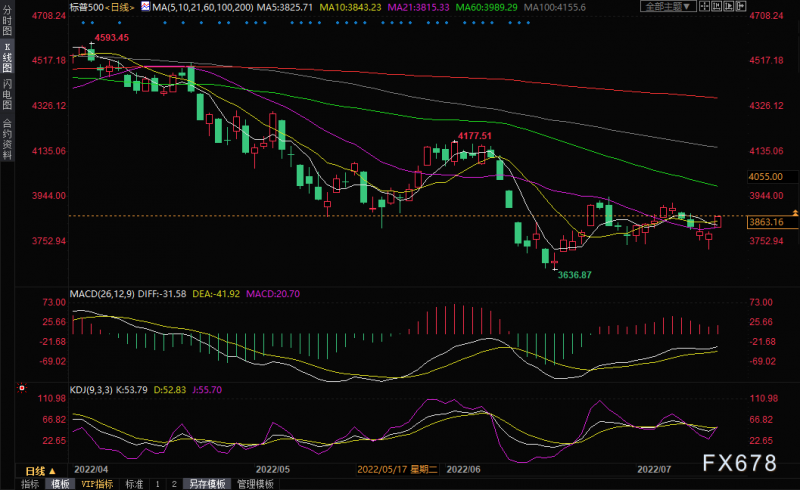Open the VIP指标 tab

point(97,484)
